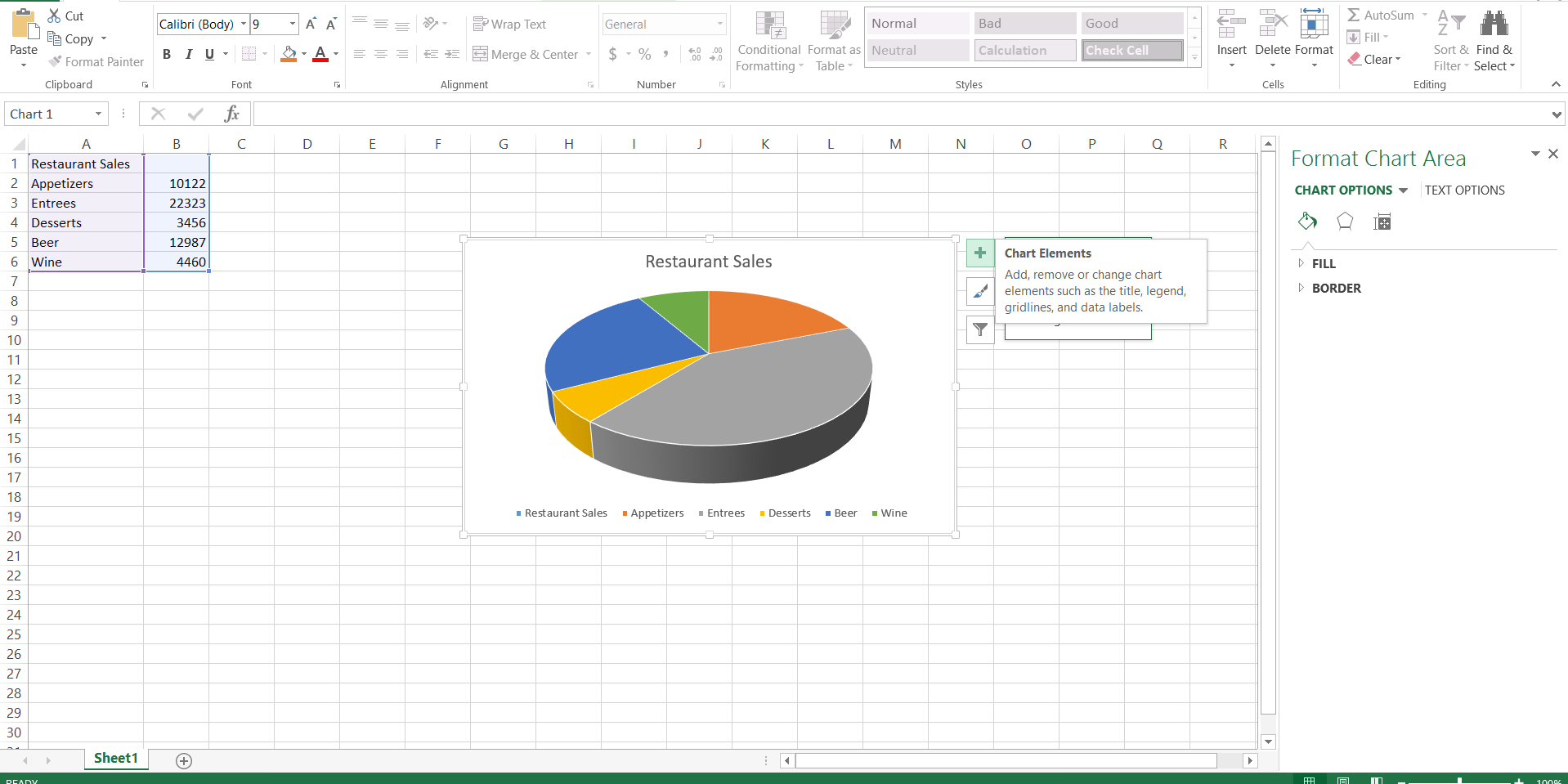This screenshot has height=784, width=1568.
Task: Apply percent style
Action: (x=645, y=54)
